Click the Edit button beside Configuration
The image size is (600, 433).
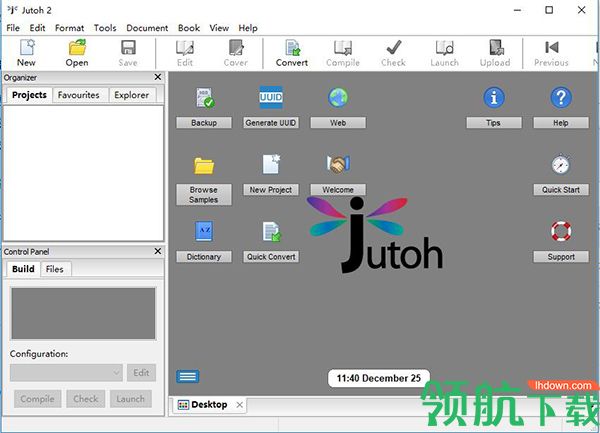click(141, 373)
